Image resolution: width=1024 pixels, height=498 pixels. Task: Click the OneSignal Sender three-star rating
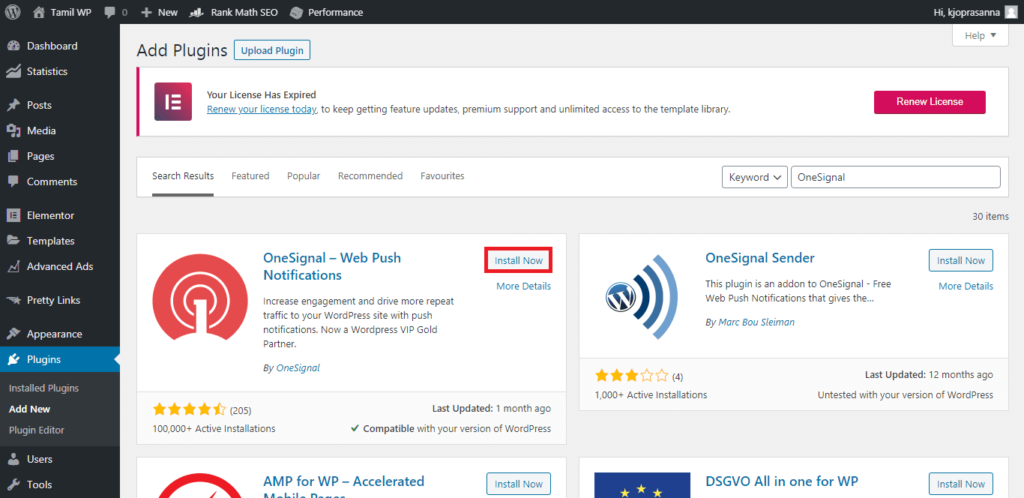632,376
